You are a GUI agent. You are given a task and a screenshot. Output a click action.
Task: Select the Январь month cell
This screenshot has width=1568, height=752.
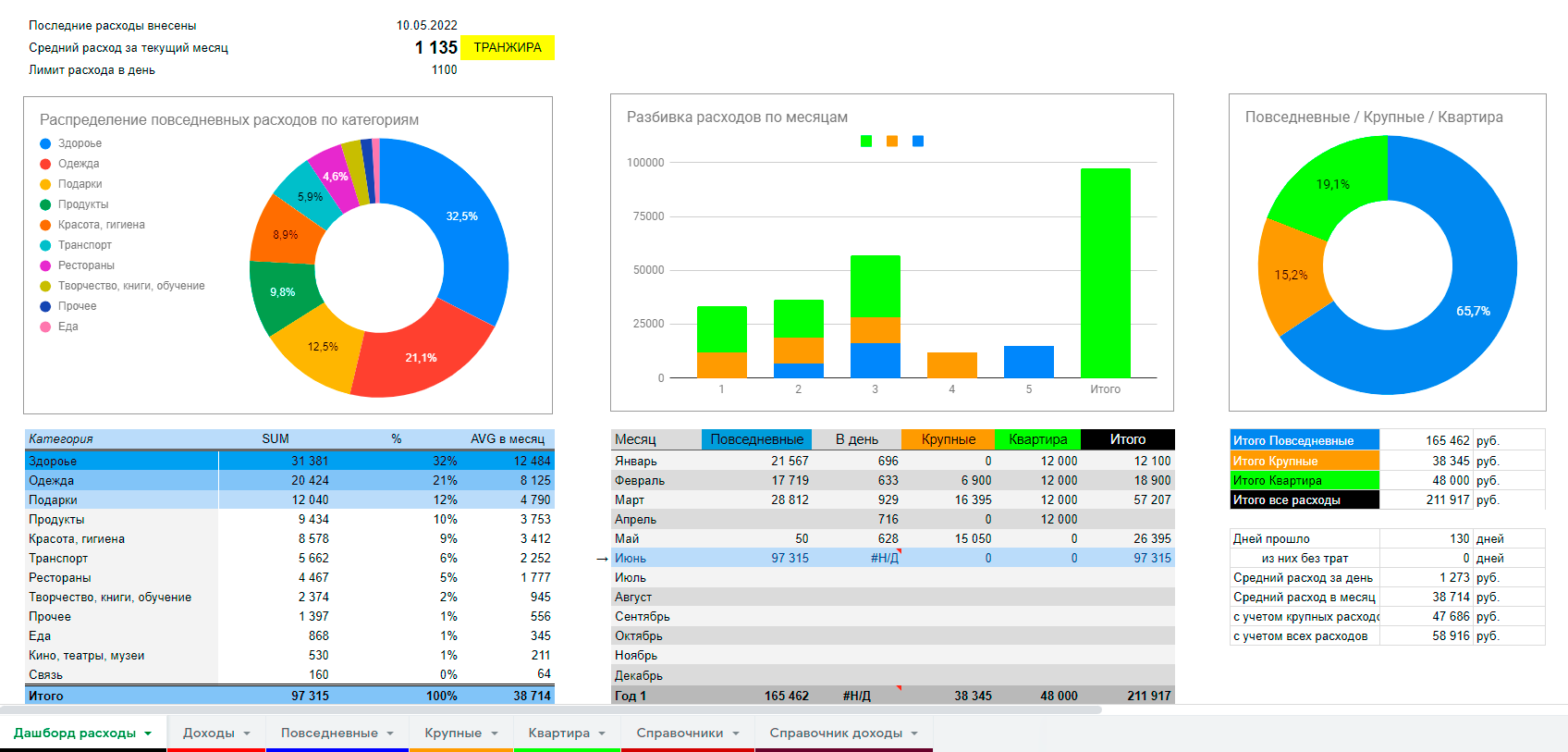(656, 461)
